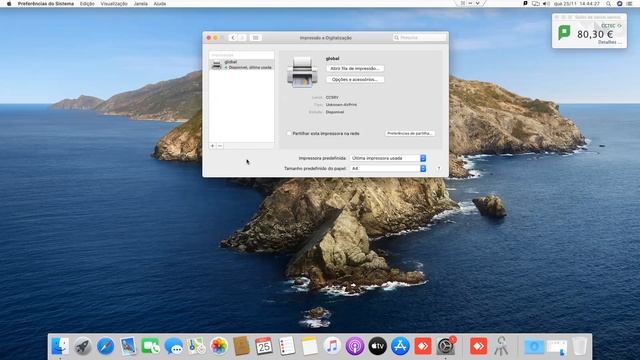This screenshot has height=360, width=640.
Task: Click the PaperCut icon in the menu bar
Action: (525, 4)
